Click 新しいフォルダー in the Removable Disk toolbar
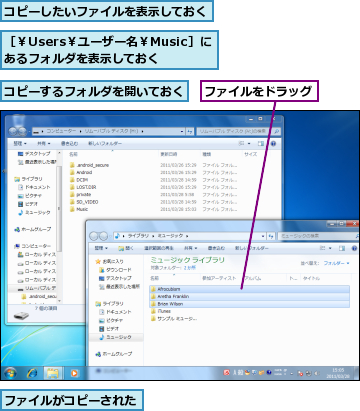The height and width of the screenshot is (411, 360). (x=105, y=144)
